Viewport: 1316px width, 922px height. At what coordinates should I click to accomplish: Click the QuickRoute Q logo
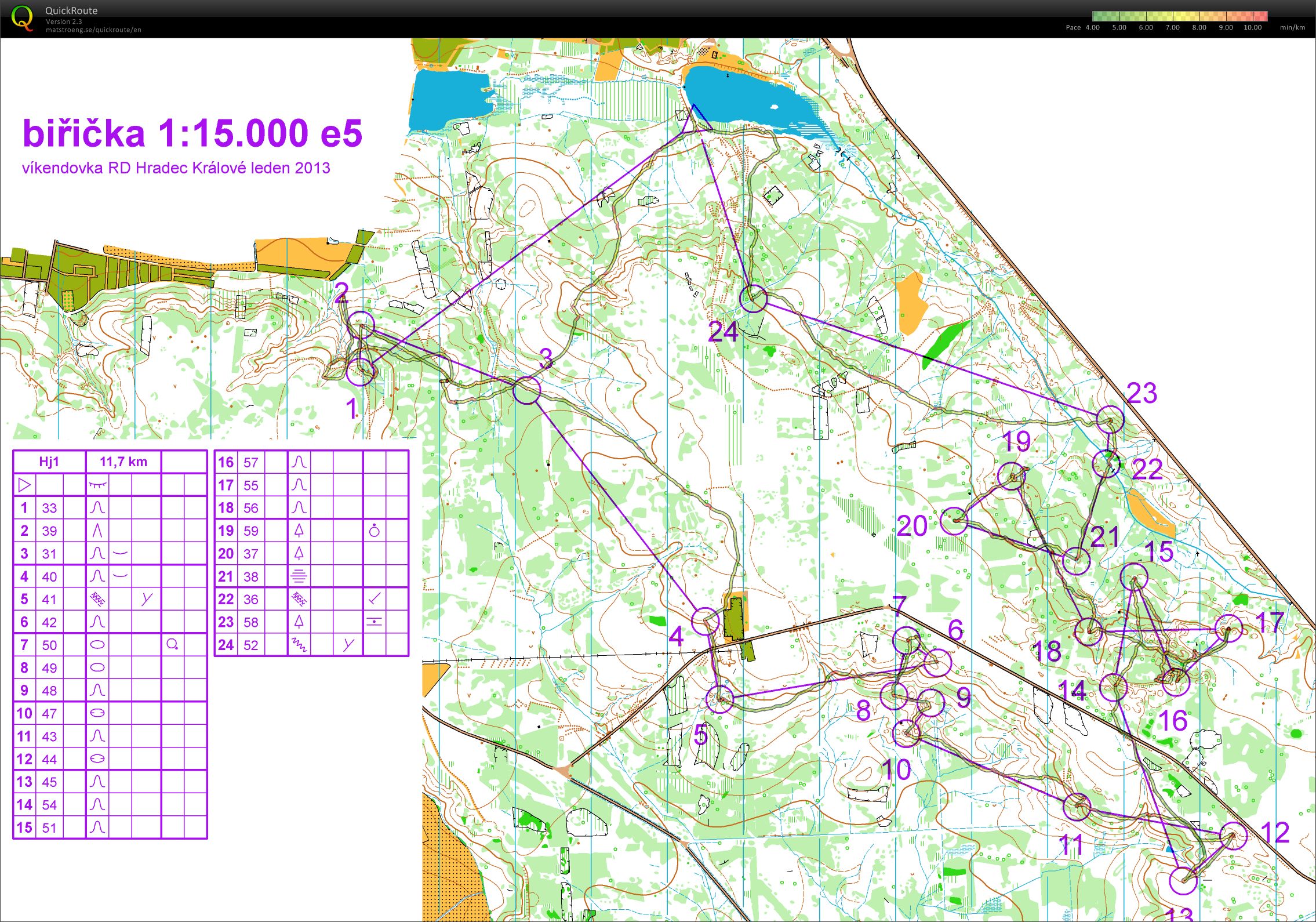pyautogui.click(x=22, y=18)
